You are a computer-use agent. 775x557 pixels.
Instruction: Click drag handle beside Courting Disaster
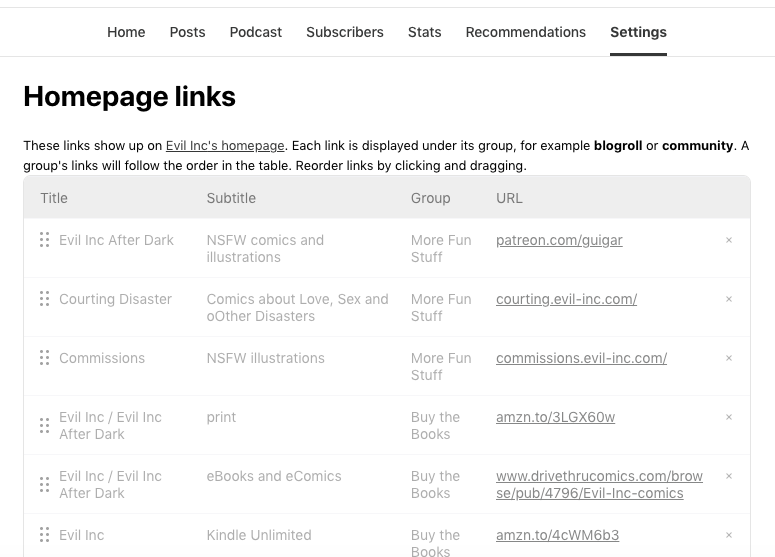click(x=44, y=299)
